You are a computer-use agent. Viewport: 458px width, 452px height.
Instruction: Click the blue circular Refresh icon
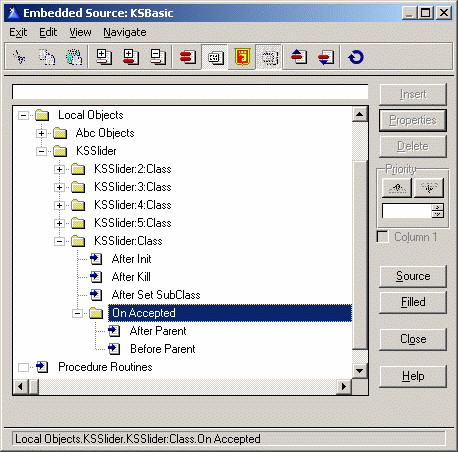(x=356, y=57)
